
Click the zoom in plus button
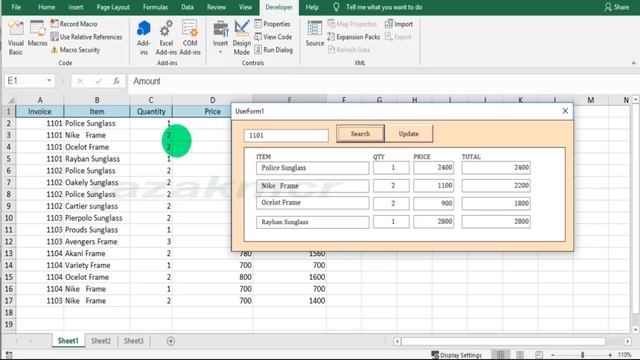point(610,355)
